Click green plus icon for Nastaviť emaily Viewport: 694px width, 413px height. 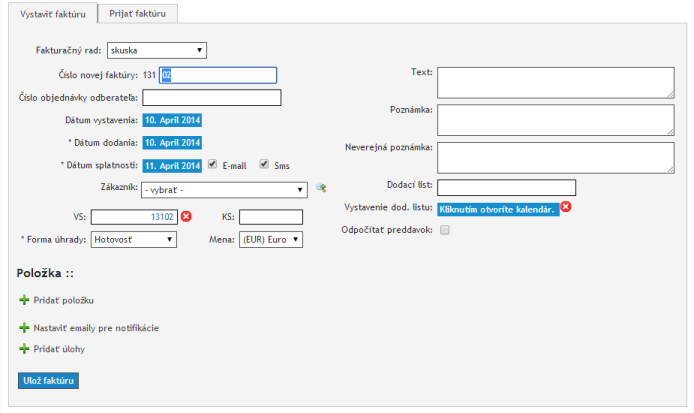(x=25, y=328)
